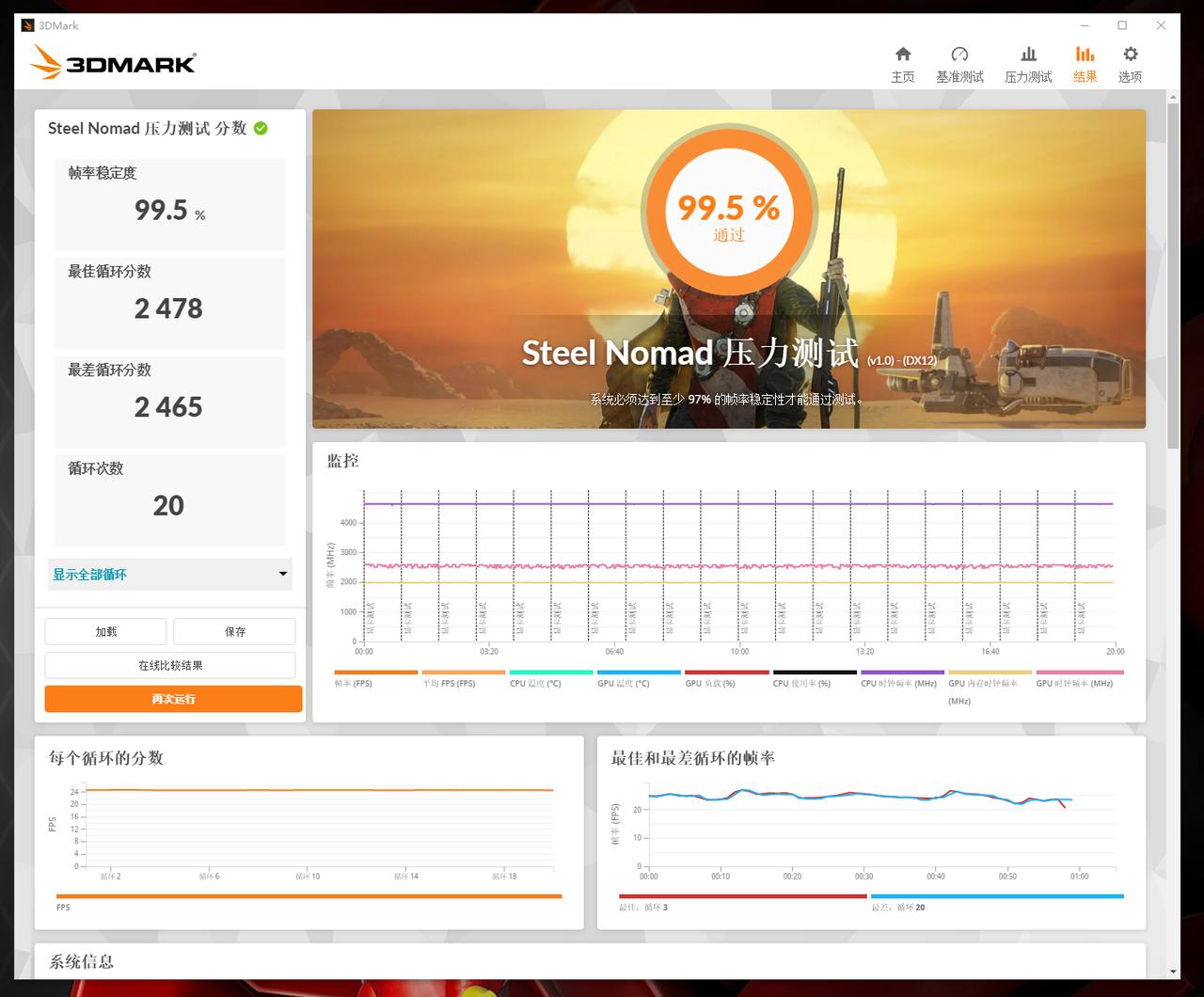Click 循环 2 axis label in score chart
Image resolution: width=1204 pixels, height=997 pixels.
tap(111, 876)
